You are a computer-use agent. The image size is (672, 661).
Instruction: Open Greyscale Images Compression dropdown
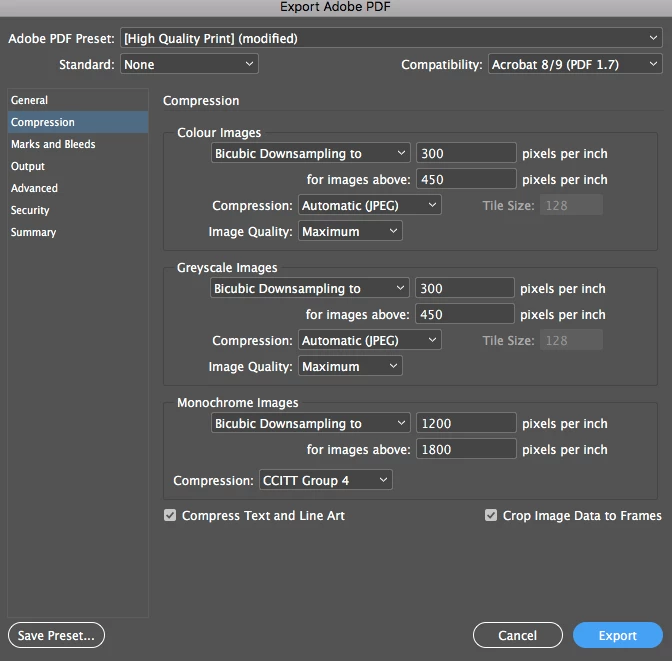click(369, 340)
